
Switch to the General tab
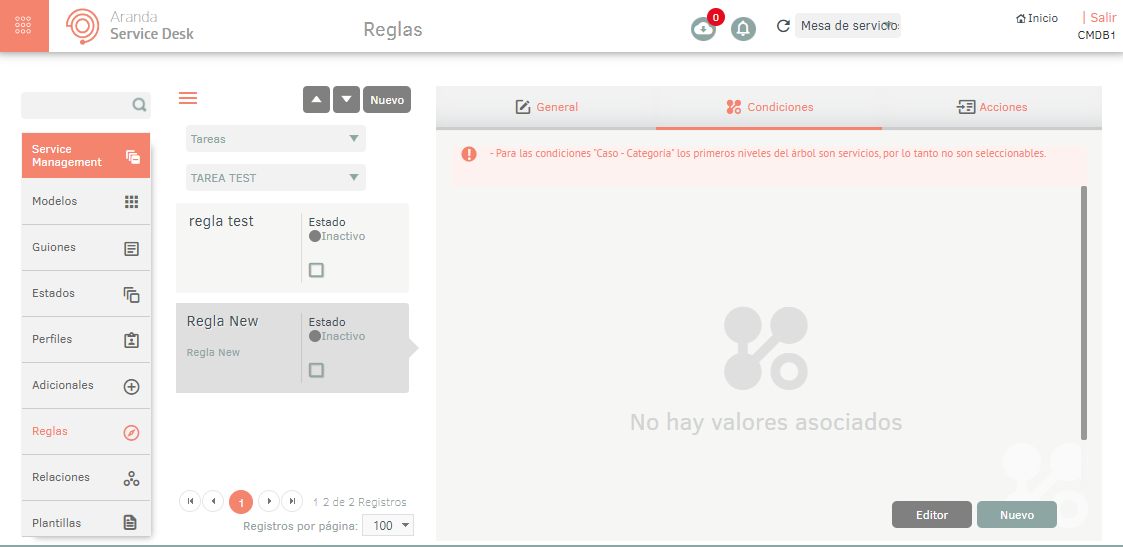click(x=546, y=107)
